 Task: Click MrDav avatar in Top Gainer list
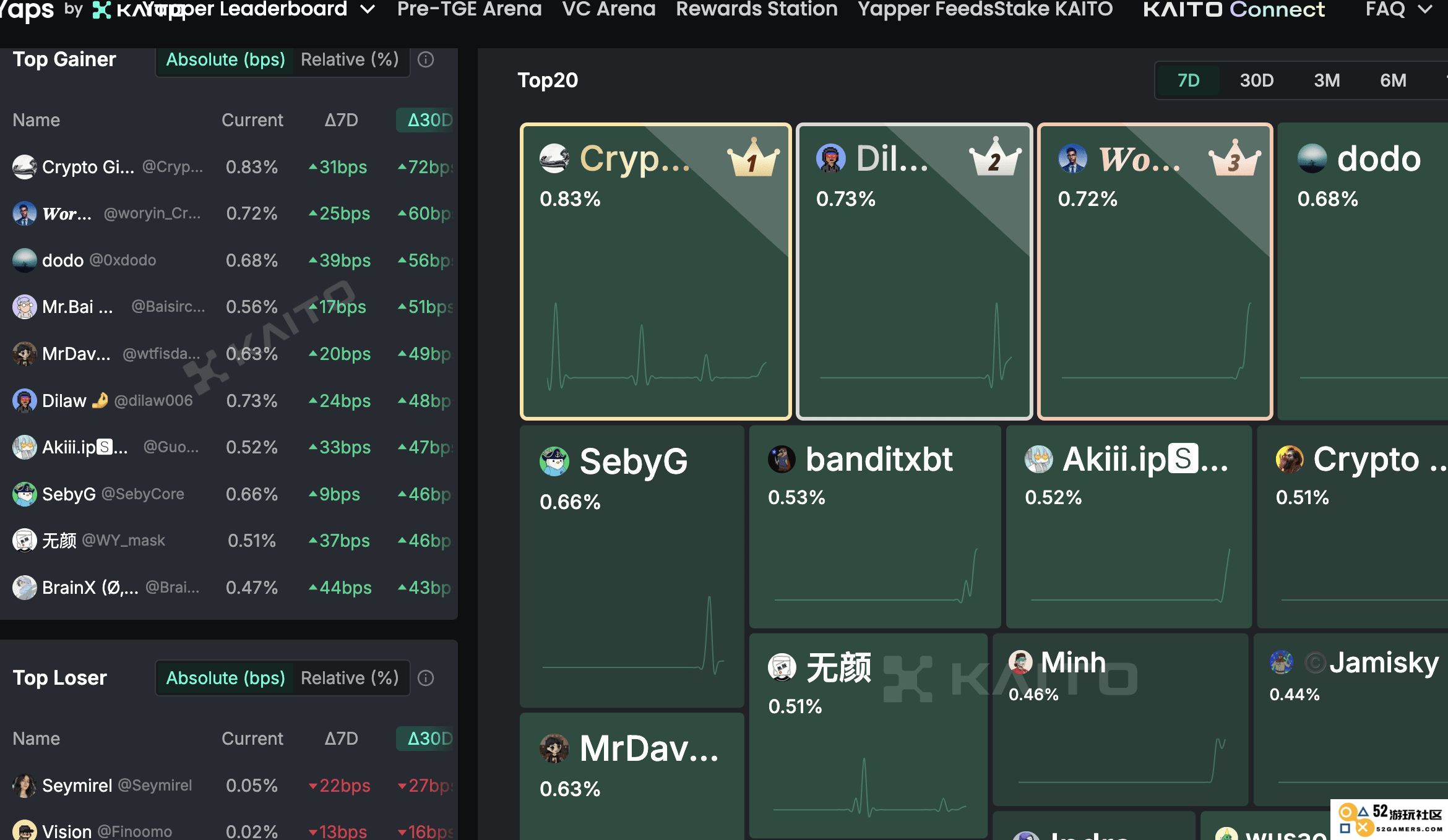click(x=25, y=354)
